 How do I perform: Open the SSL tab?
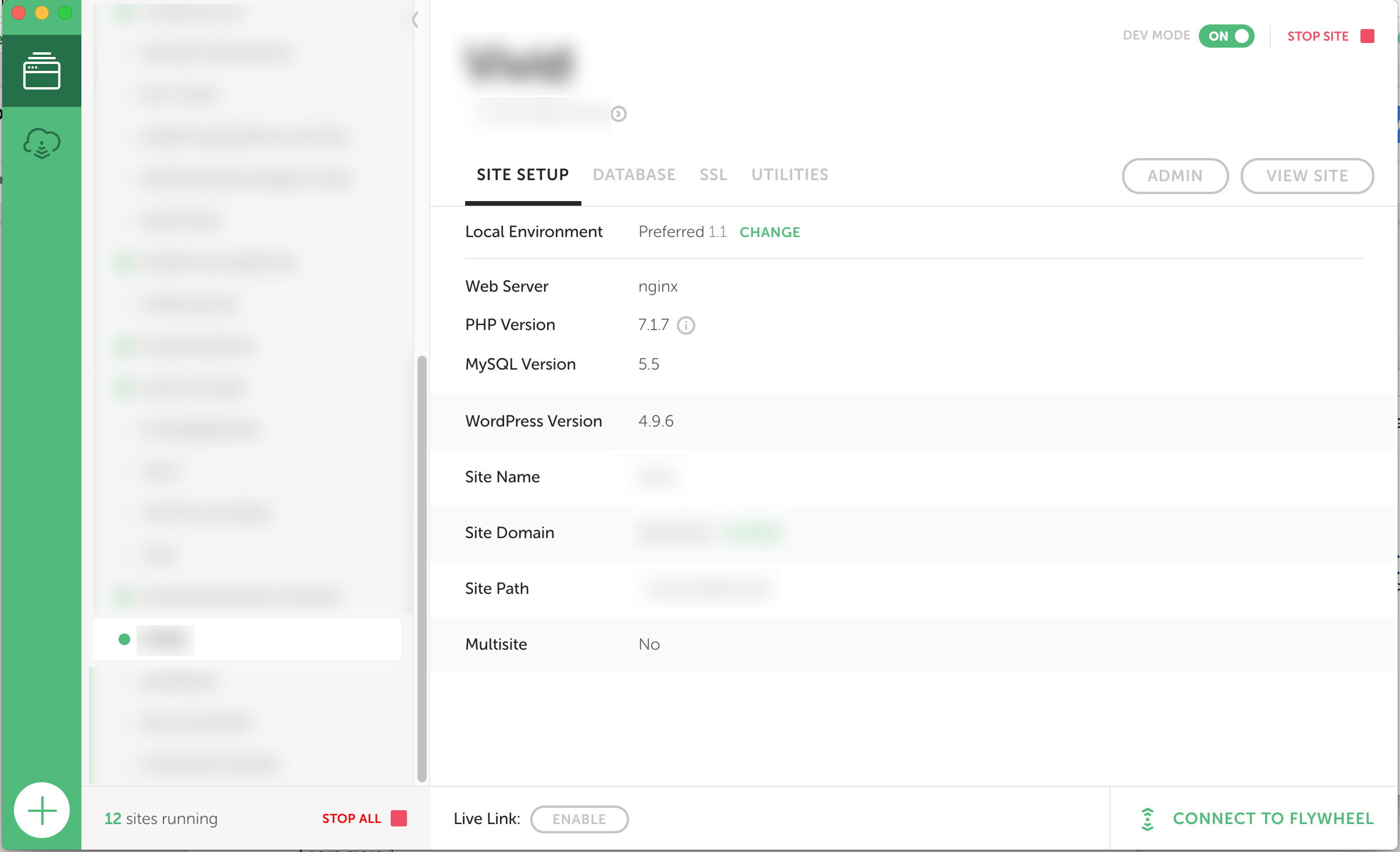pyautogui.click(x=713, y=174)
